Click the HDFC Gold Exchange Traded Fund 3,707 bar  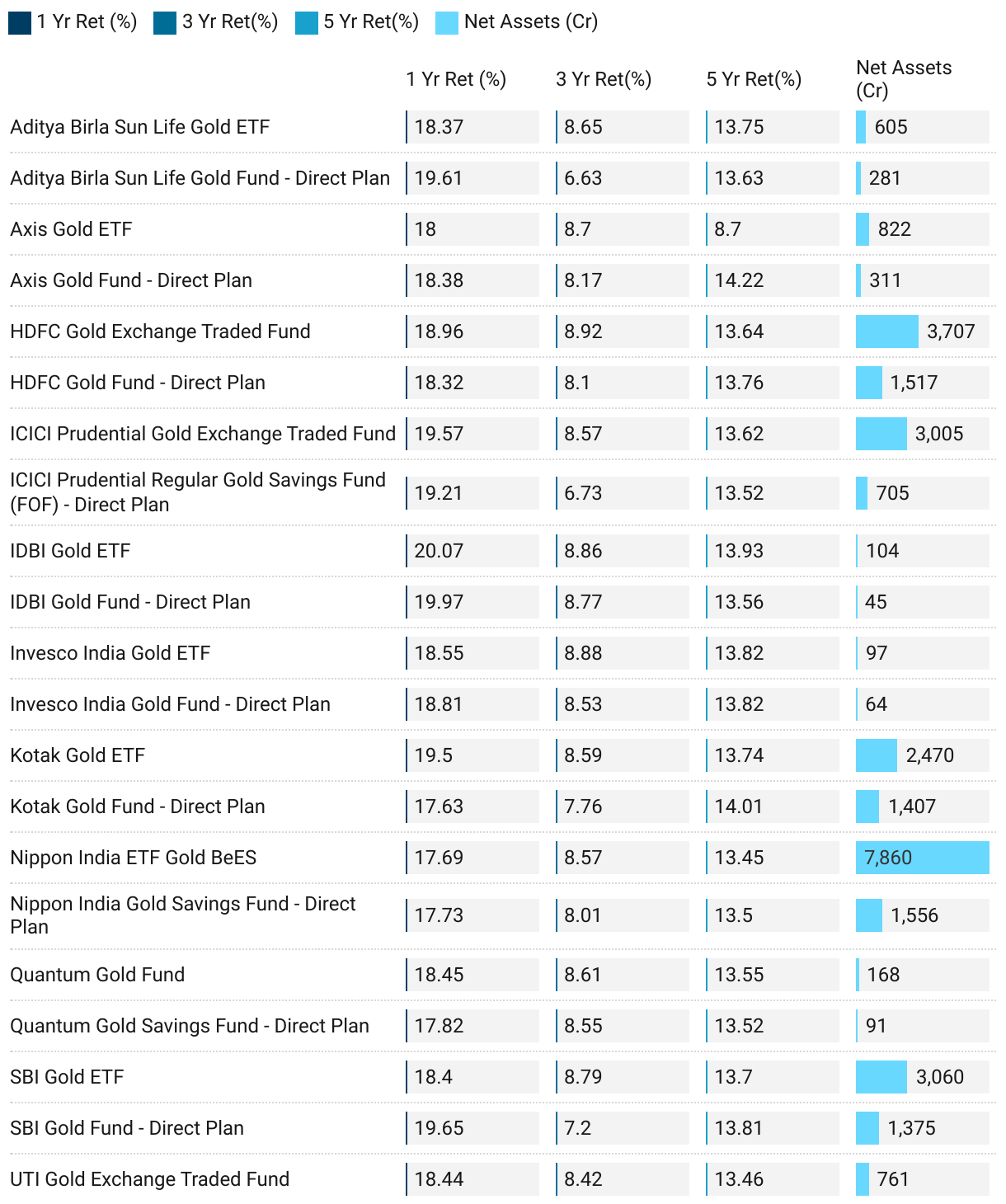pyautogui.click(x=887, y=332)
